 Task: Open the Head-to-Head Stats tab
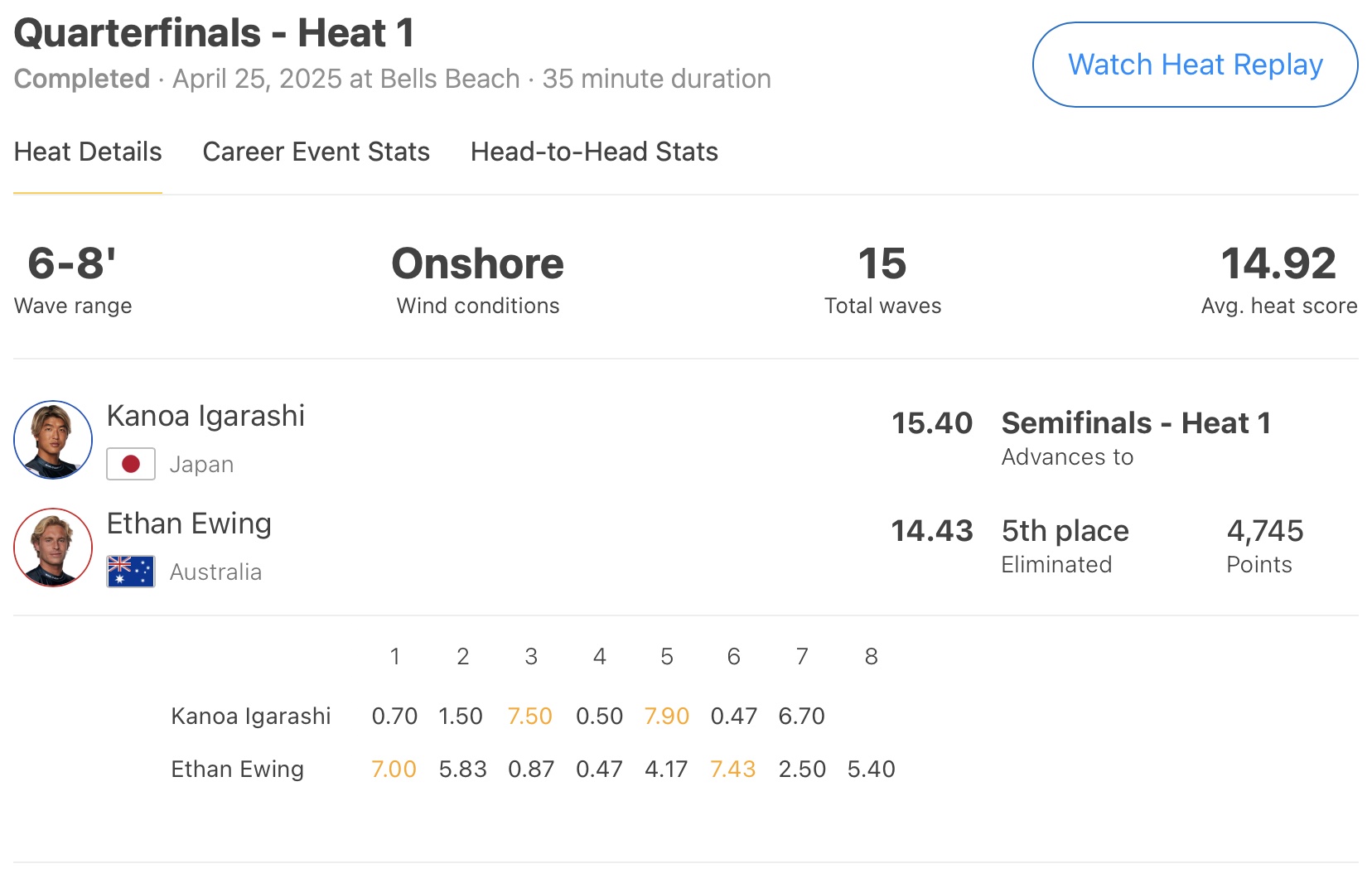593,152
